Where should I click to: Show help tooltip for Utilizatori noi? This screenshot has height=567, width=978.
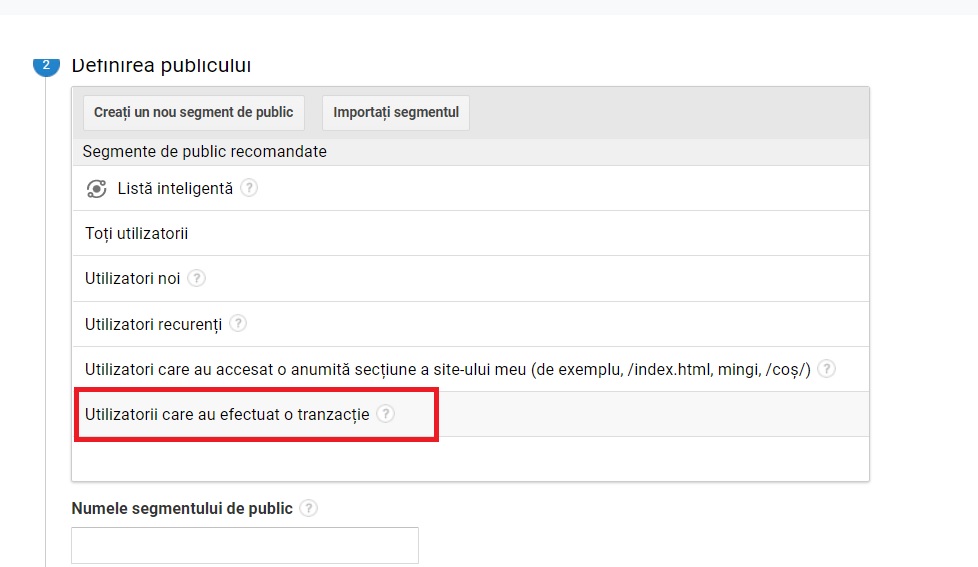click(x=196, y=278)
